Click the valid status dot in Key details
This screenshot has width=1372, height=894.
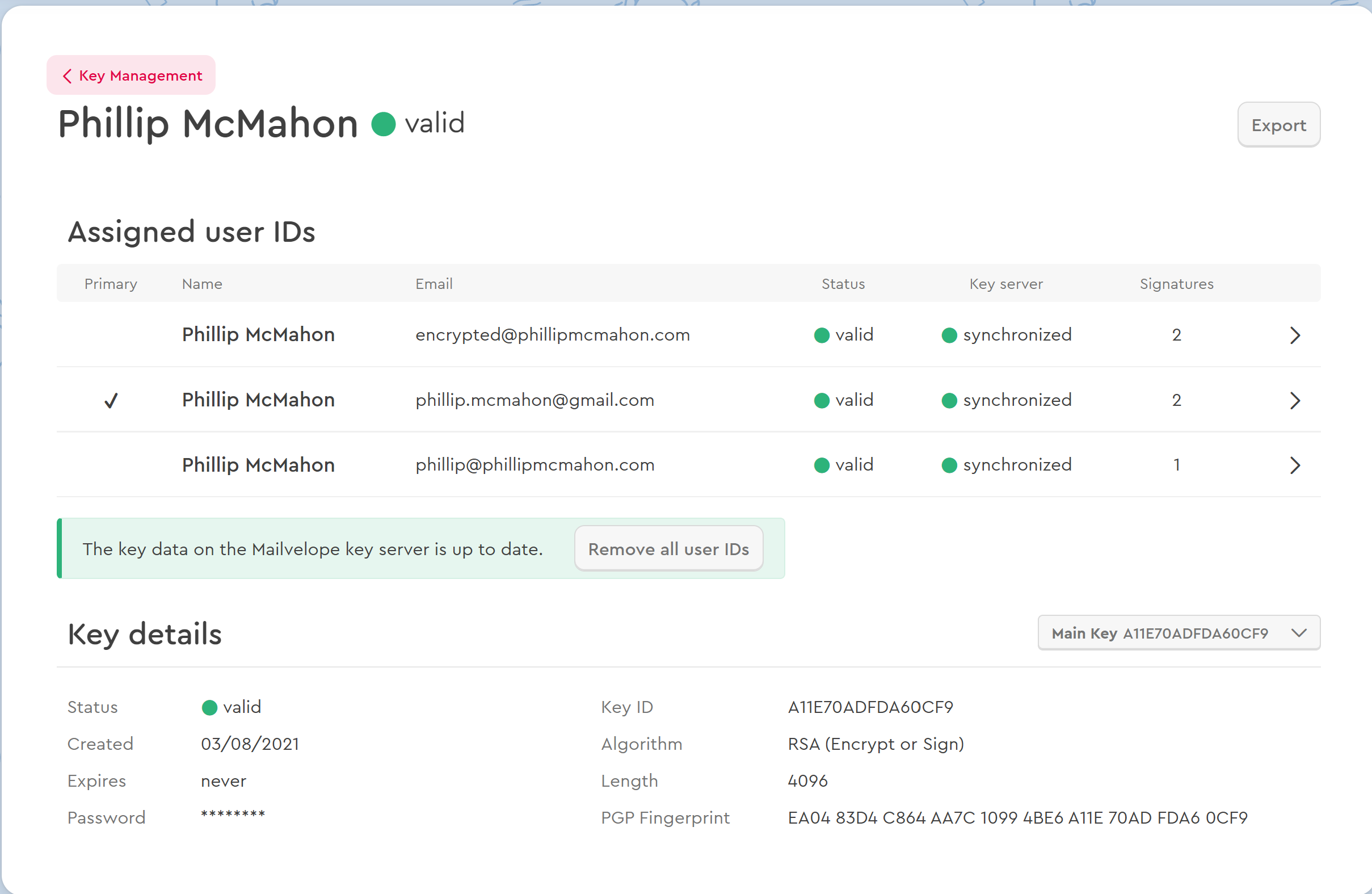209,707
